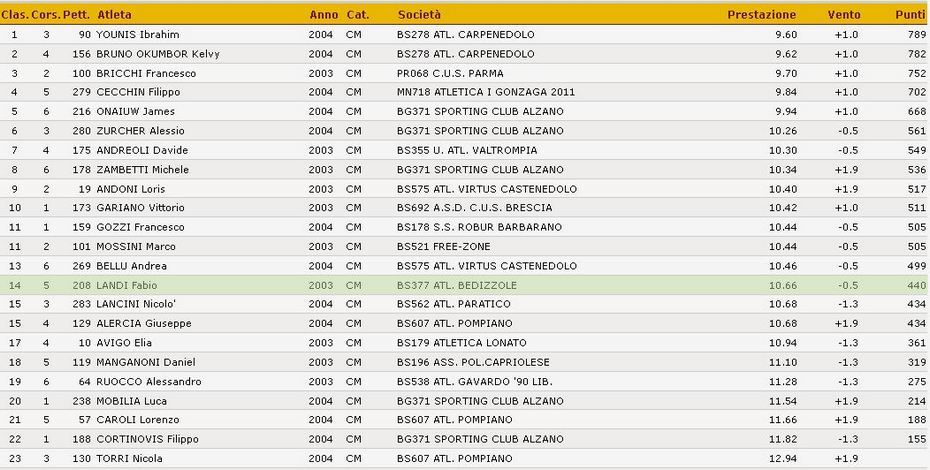The image size is (930, 470).
Task: Select athlete MOBILIA Luca
Action: pos(131,401)
